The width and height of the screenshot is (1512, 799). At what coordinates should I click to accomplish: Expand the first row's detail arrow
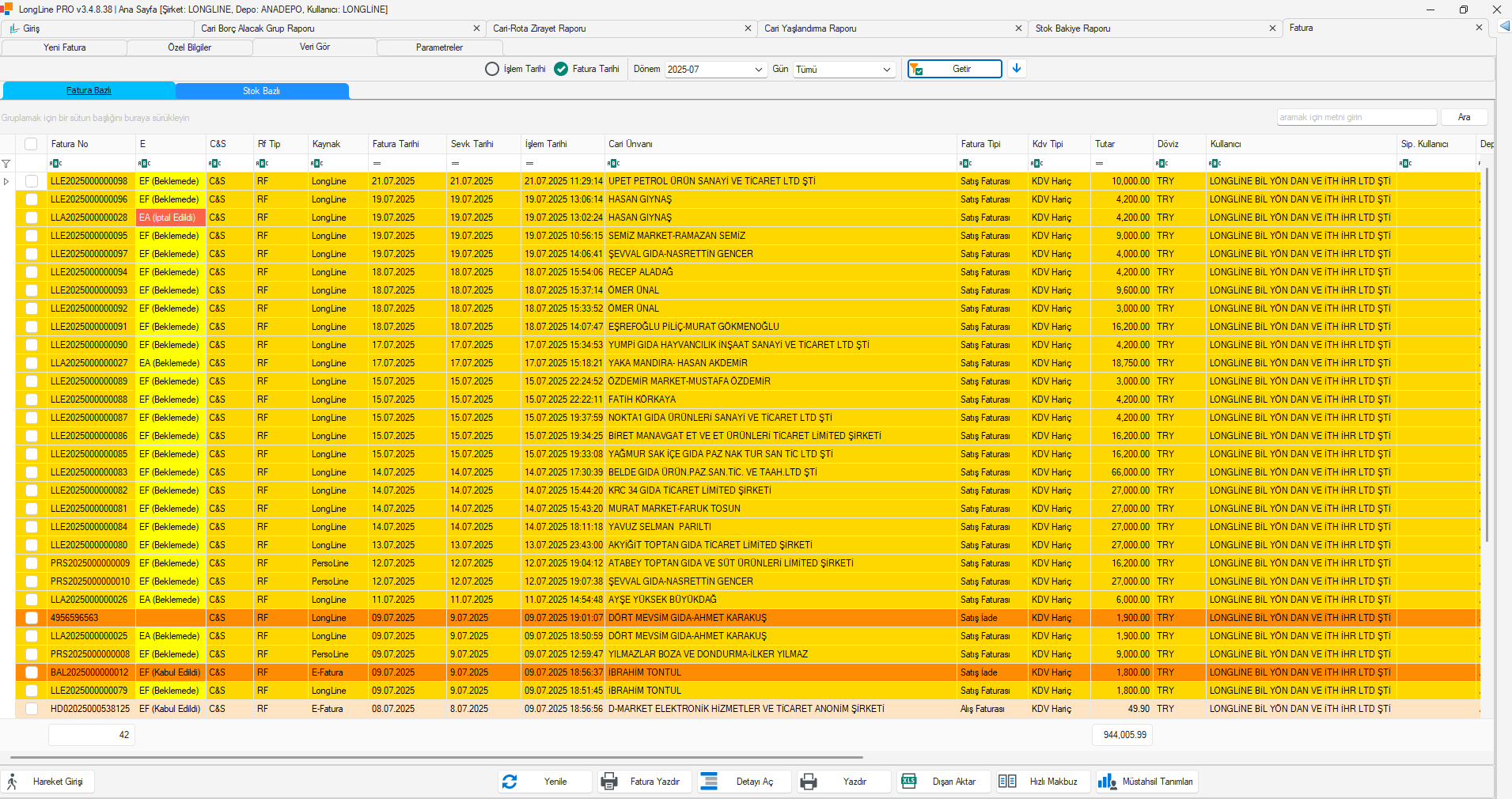pyautogui.click(x=6, y=181)
